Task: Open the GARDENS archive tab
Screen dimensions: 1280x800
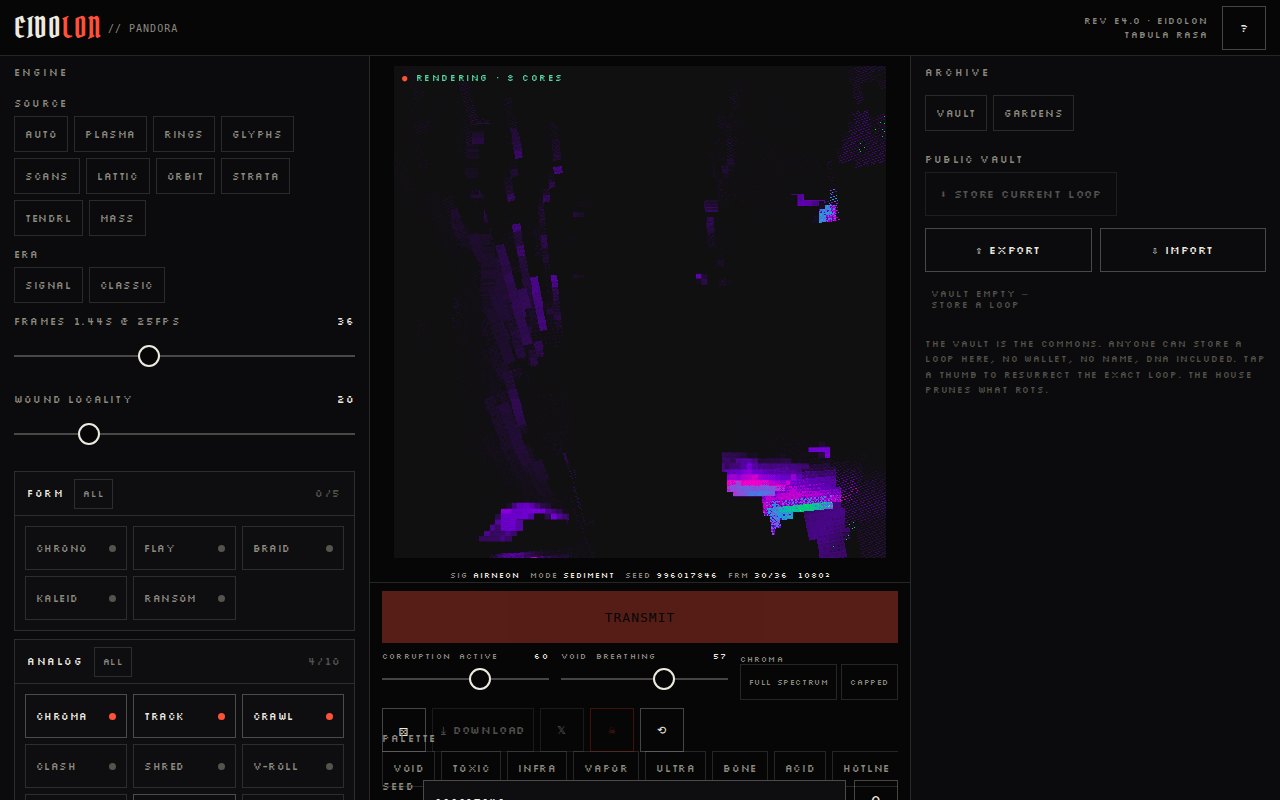Action: (x=1034, y=113)
